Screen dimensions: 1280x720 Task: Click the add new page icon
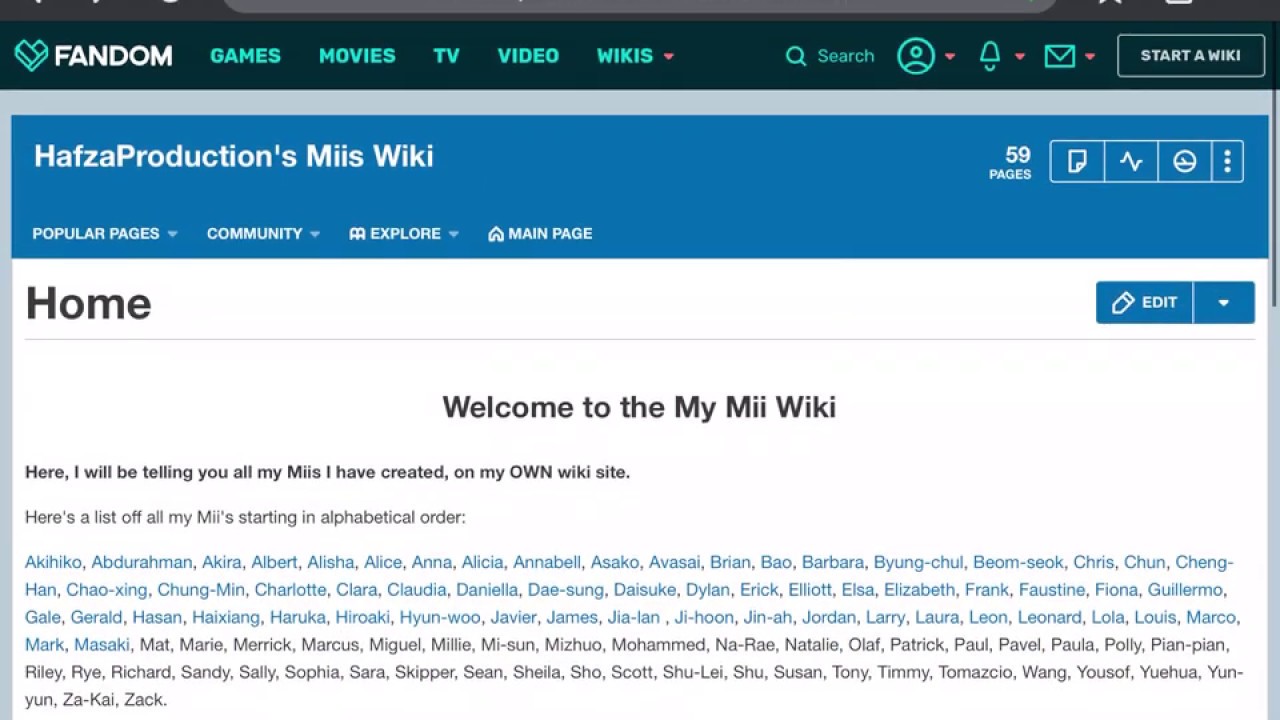(x=1077, y=161)
